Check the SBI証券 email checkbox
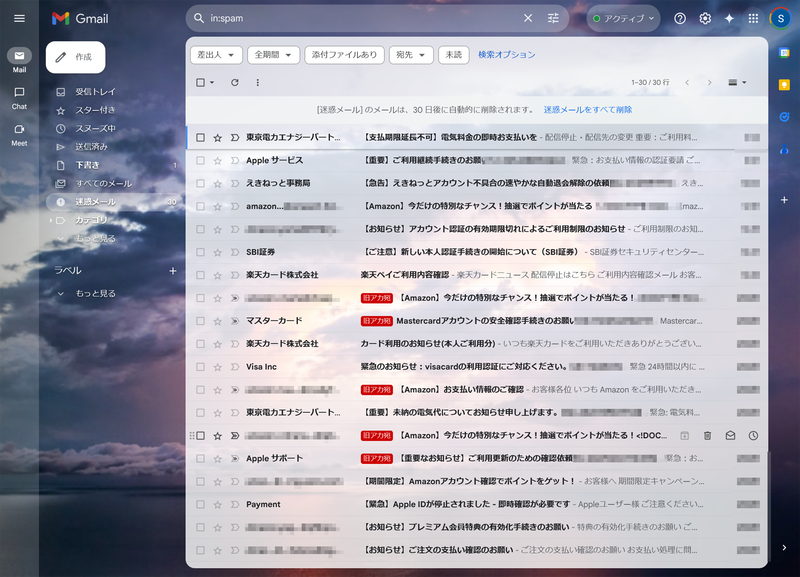 tap(201, 252)
